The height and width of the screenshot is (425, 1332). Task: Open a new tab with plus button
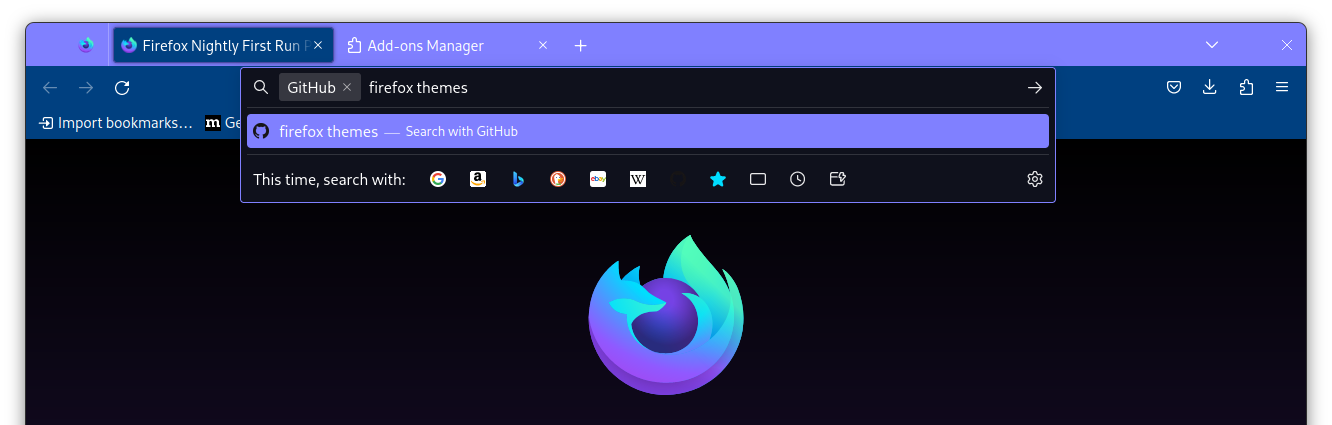coord(581,45)
